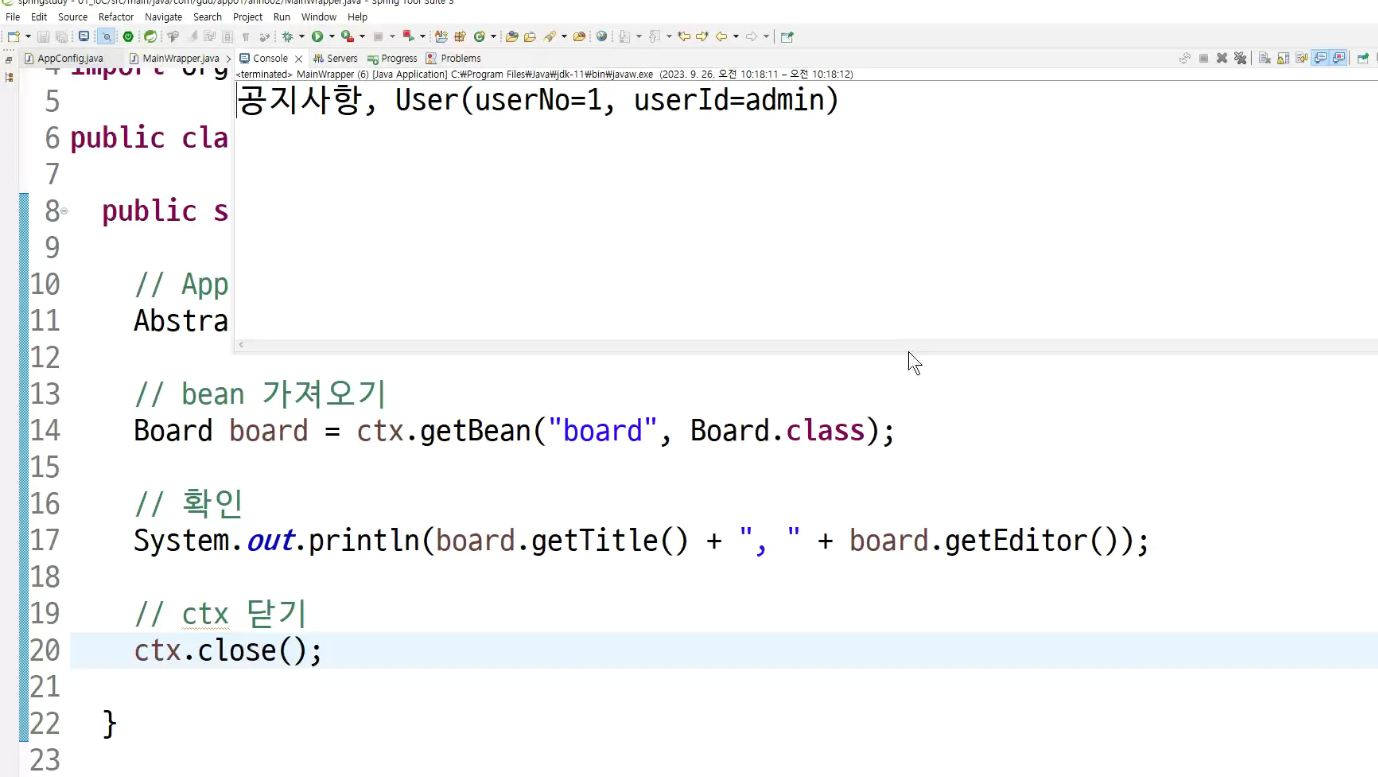Viewport: 1378px width, 777px height.
Task: Click the green Spring leaf icon
Action: coord(150,37)
